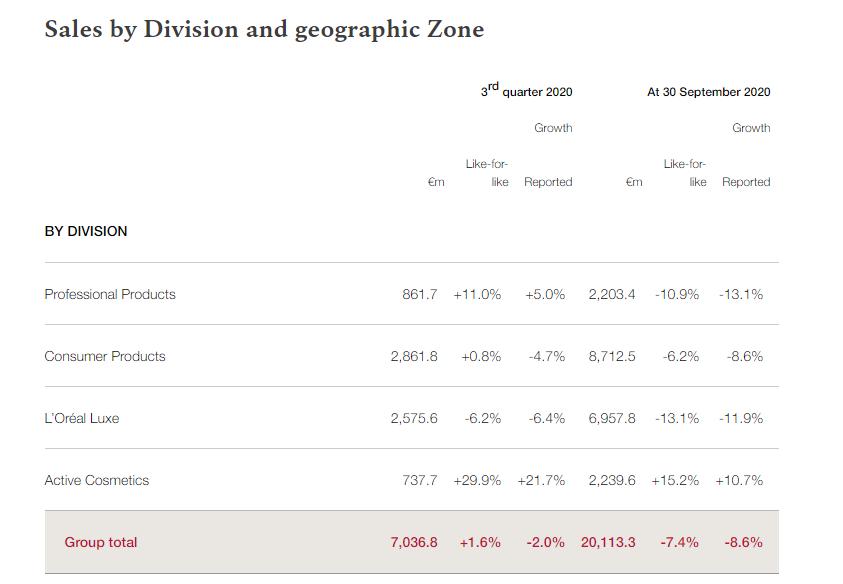
Task: Click the 'BY DIVISION' section label
Action: 86,231
